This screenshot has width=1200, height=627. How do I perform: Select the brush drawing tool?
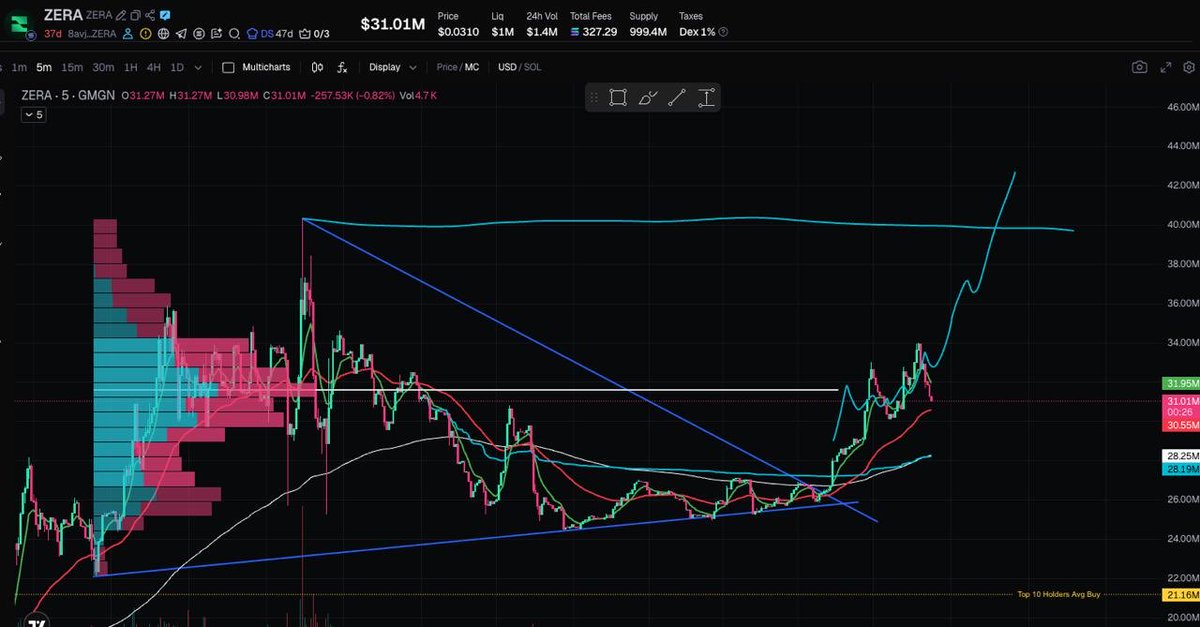pyautogui.click(x=648, y=97)
